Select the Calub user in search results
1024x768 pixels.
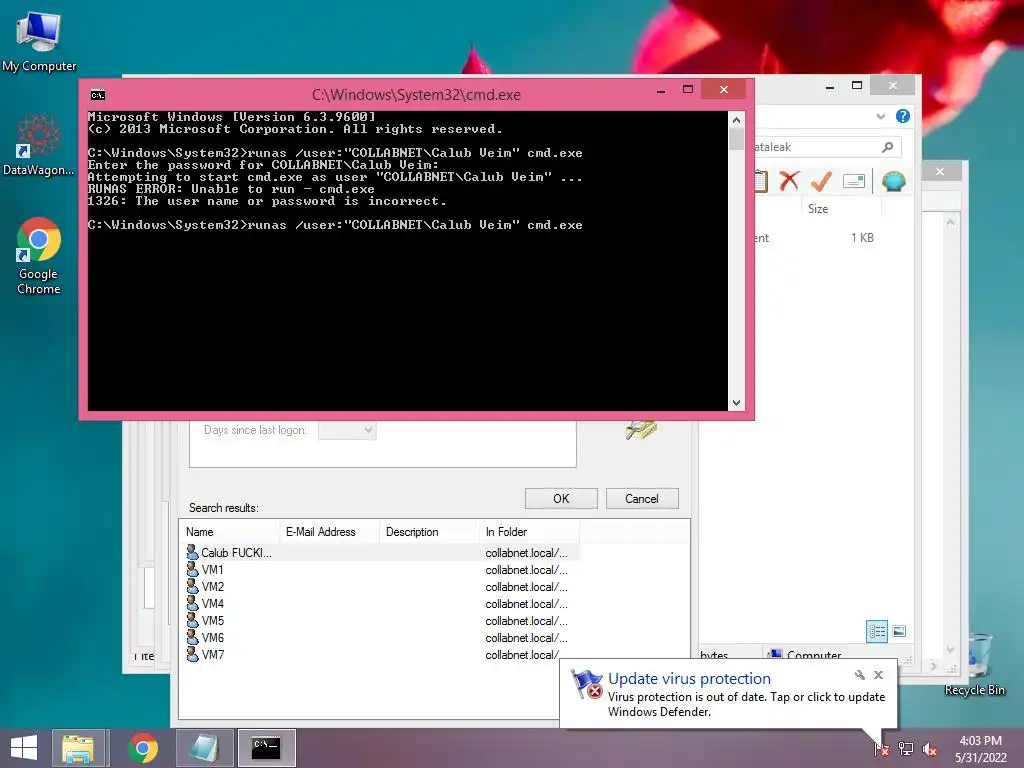point(379,552)
